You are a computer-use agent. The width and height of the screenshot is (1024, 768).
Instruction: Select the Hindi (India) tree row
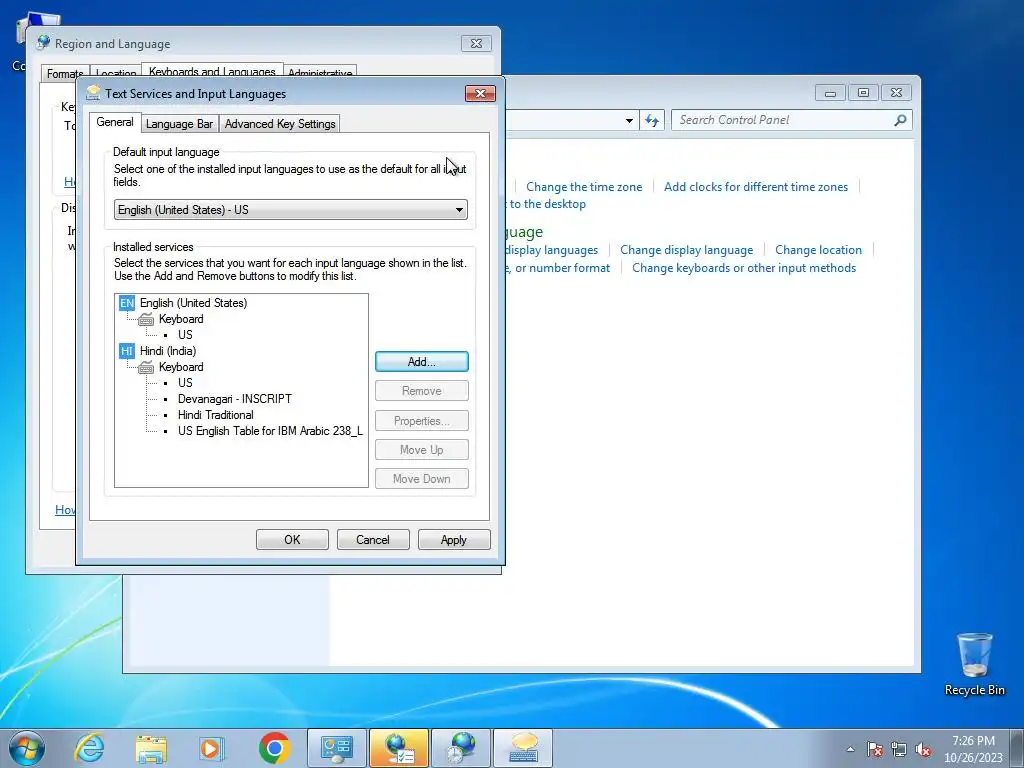[168, 351]
